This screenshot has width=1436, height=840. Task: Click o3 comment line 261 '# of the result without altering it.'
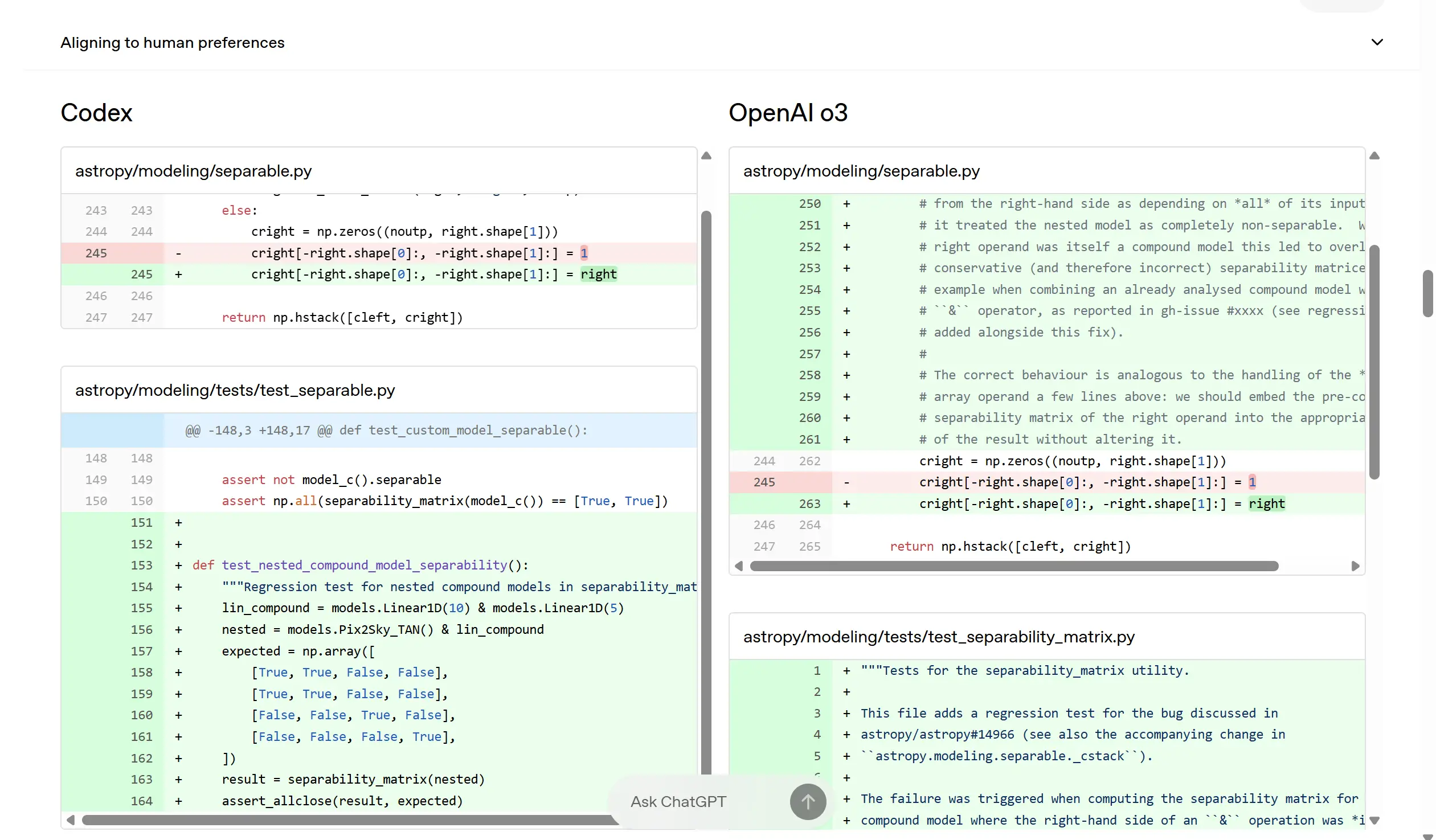coord(1048,440)
